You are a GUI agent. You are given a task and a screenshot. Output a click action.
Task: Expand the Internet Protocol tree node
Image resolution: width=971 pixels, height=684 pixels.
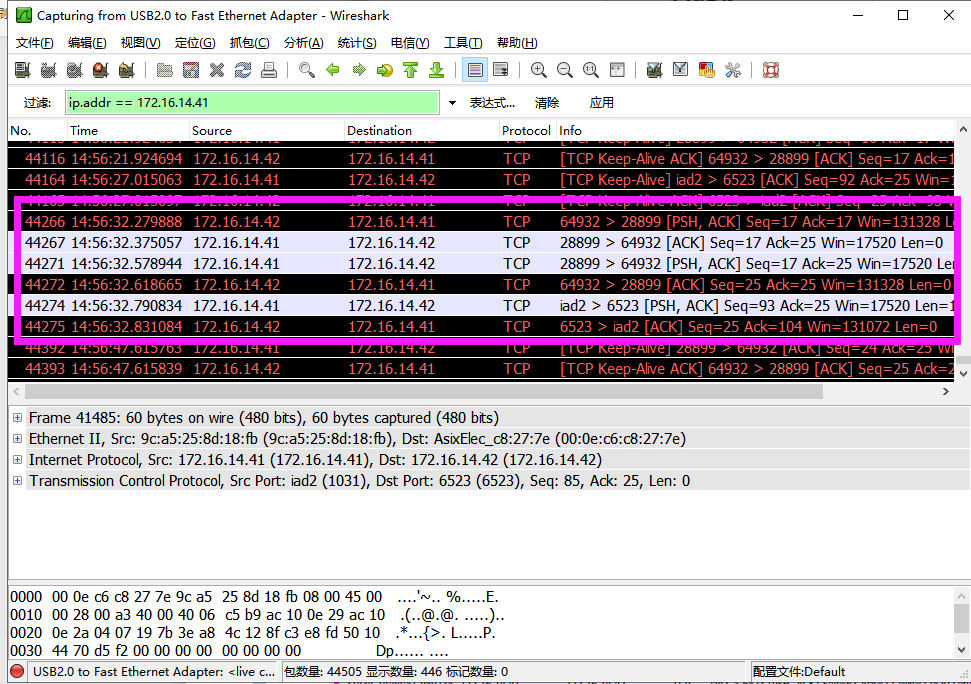click(17, 460)
